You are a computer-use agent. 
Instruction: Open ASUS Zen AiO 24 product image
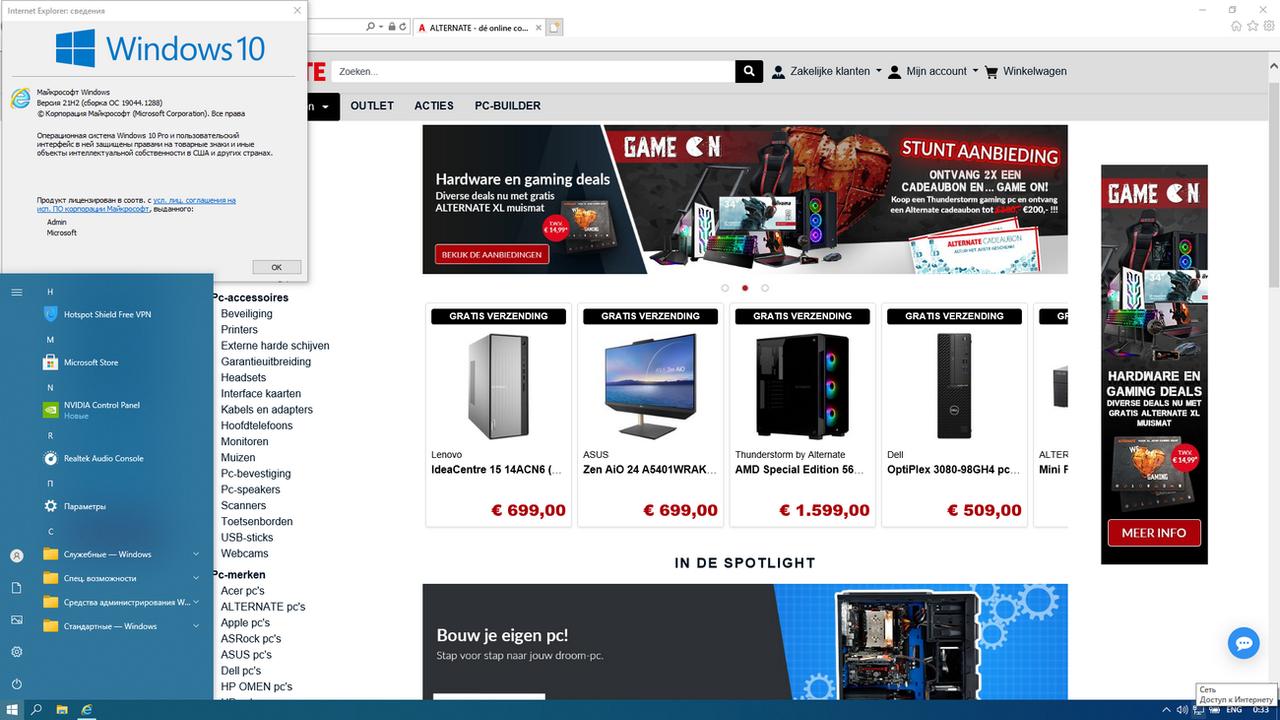[650, 386]
